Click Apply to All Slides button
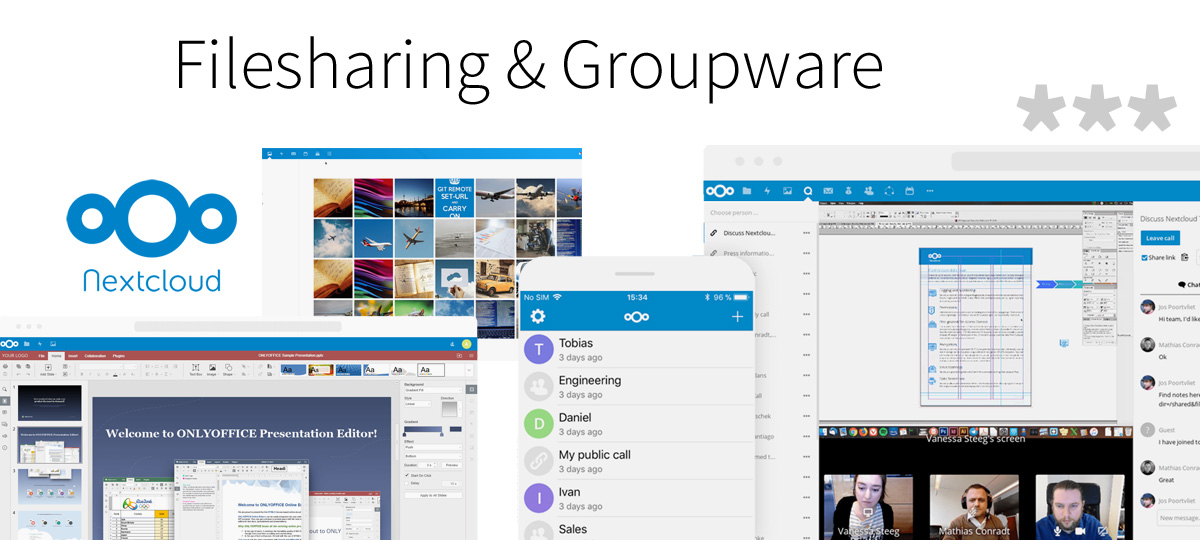Viewport: 1200px width, 540px height. (x=433, y=495)
